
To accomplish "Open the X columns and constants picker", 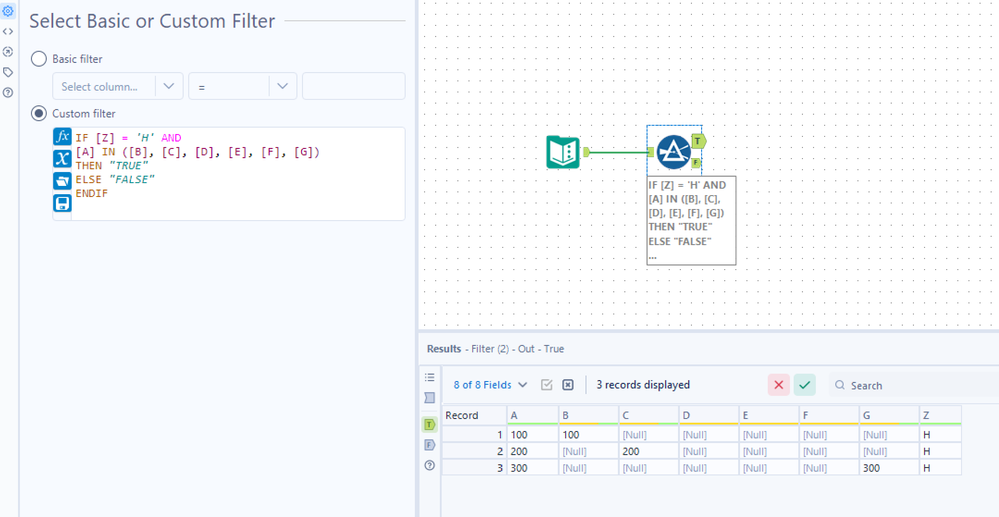I will pyautogui.click(x=62, y=159).
